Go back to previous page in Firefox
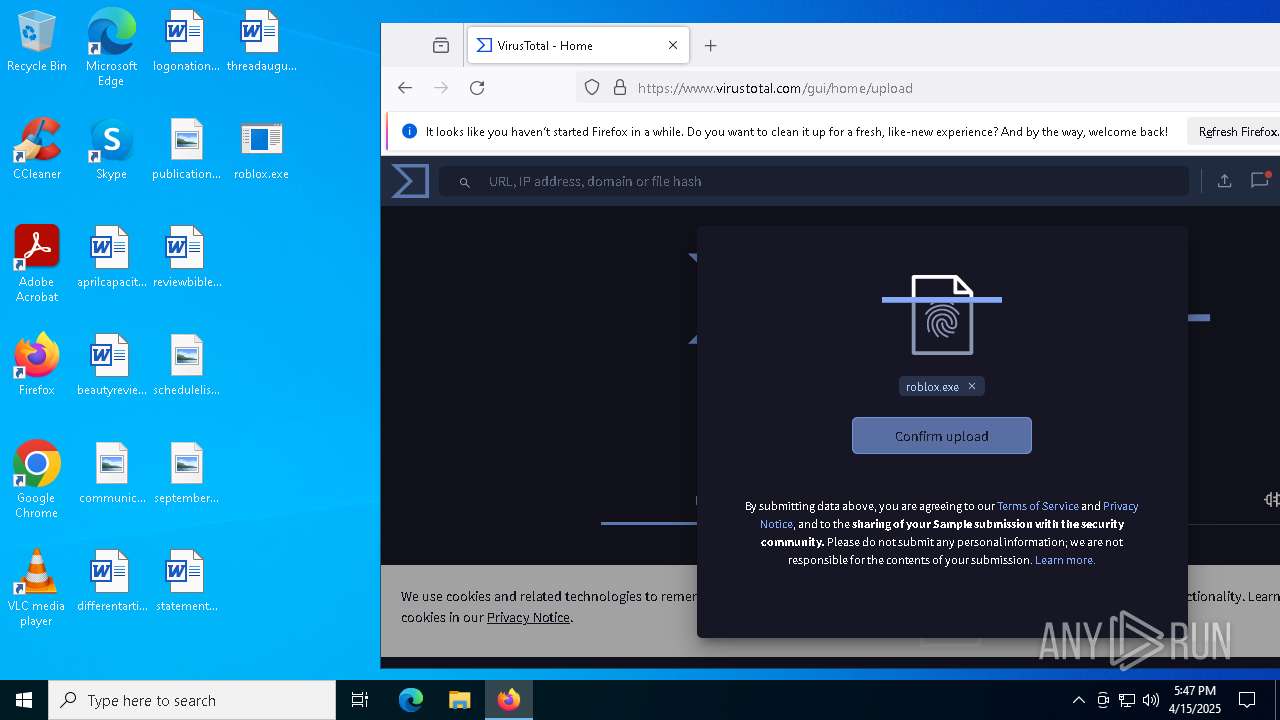This screenshot has height=720, width=1280. [x=405, y=88]
